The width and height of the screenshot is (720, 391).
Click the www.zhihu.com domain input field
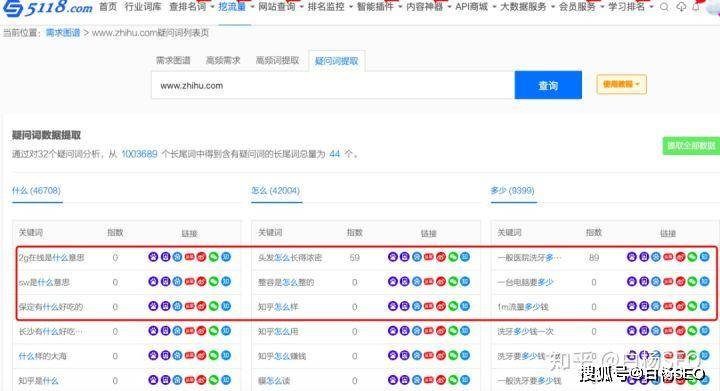tap(333, 85)
